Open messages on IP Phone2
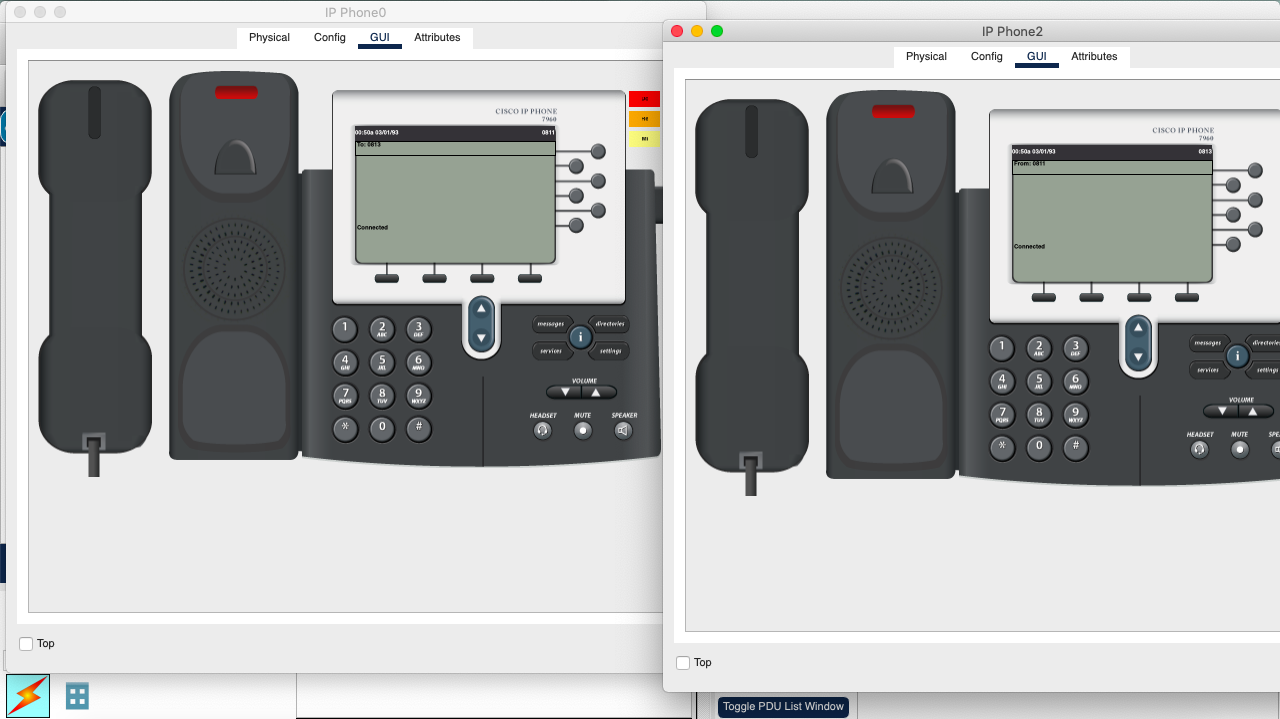 [x=1208, y=343]
